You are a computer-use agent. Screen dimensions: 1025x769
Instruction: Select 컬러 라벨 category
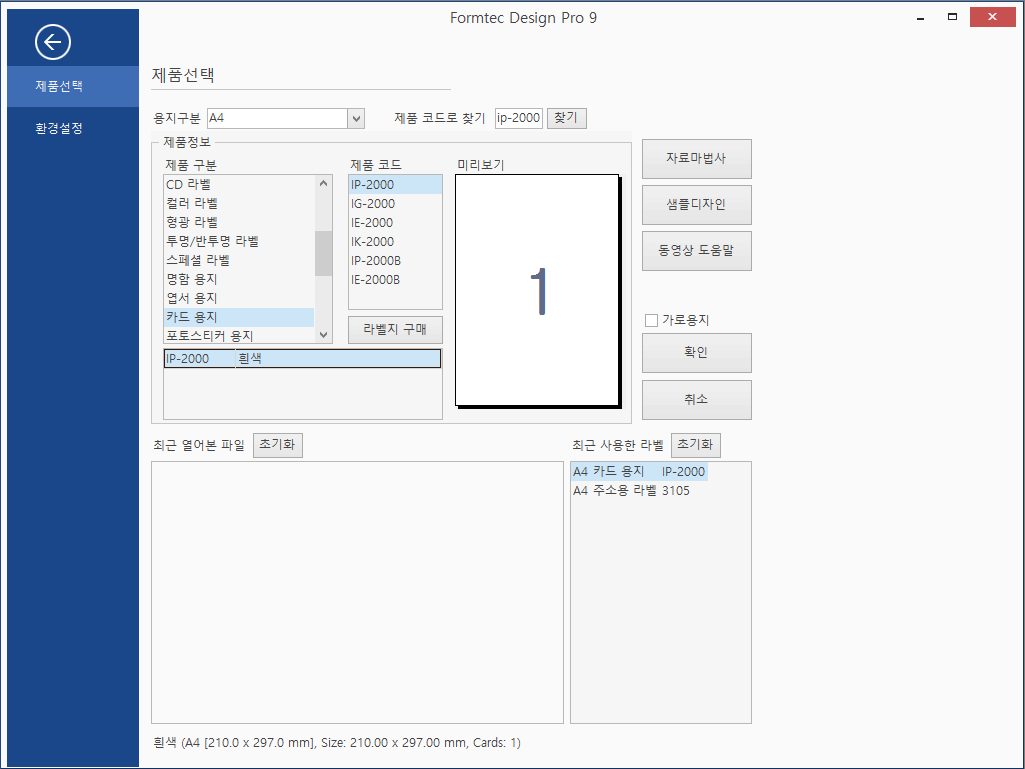point(239,203)
